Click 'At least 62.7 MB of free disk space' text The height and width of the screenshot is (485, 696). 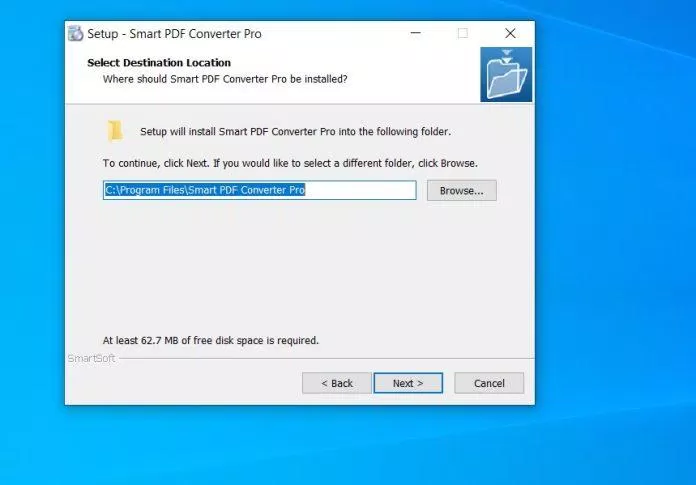pos(211,340)
